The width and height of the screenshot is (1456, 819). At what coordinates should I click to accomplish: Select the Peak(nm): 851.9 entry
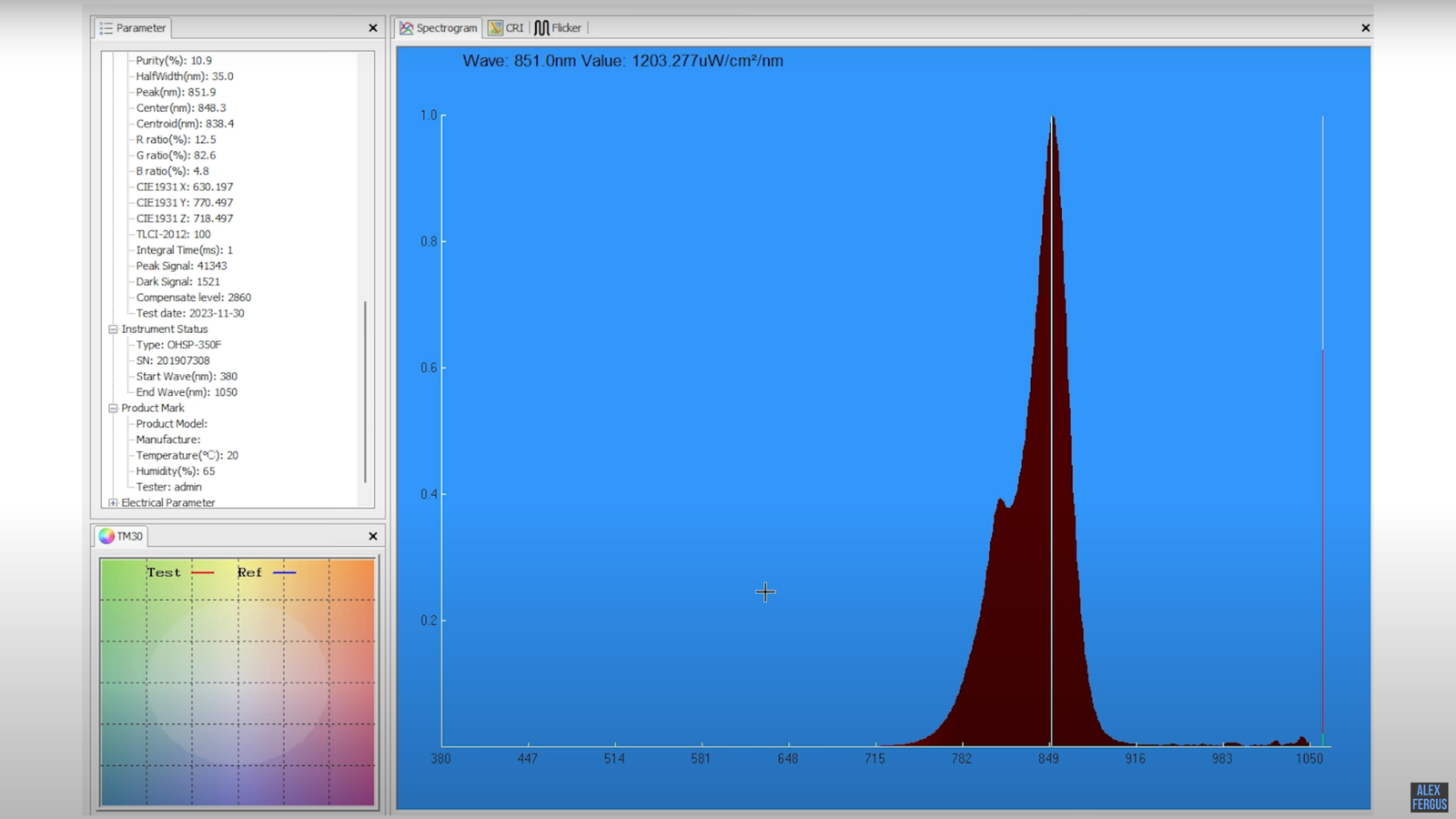click(176, 92)
